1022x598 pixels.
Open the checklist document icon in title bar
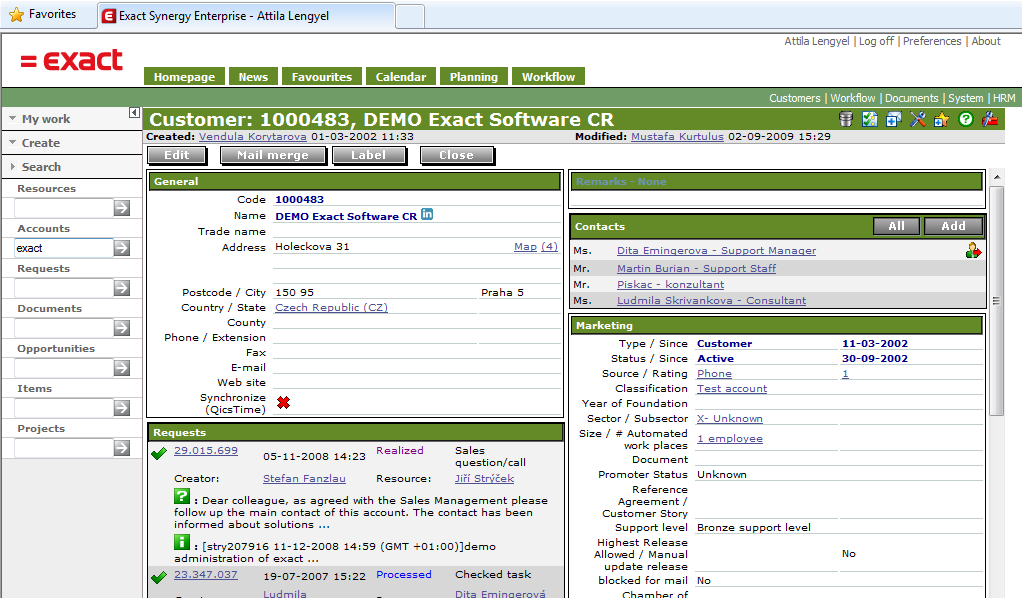[x=869, y=119]
